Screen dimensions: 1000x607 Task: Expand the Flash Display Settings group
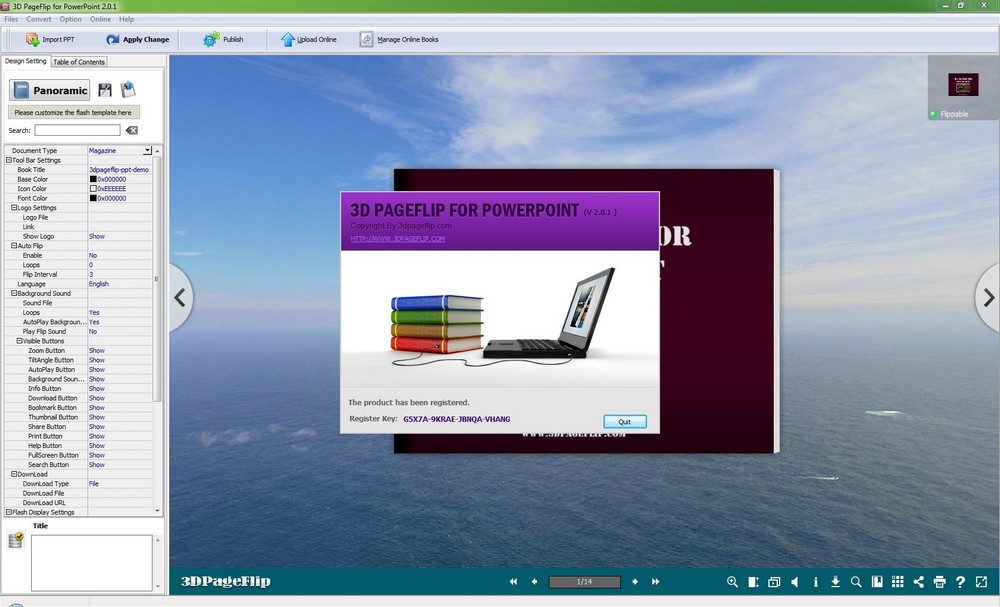9,512
